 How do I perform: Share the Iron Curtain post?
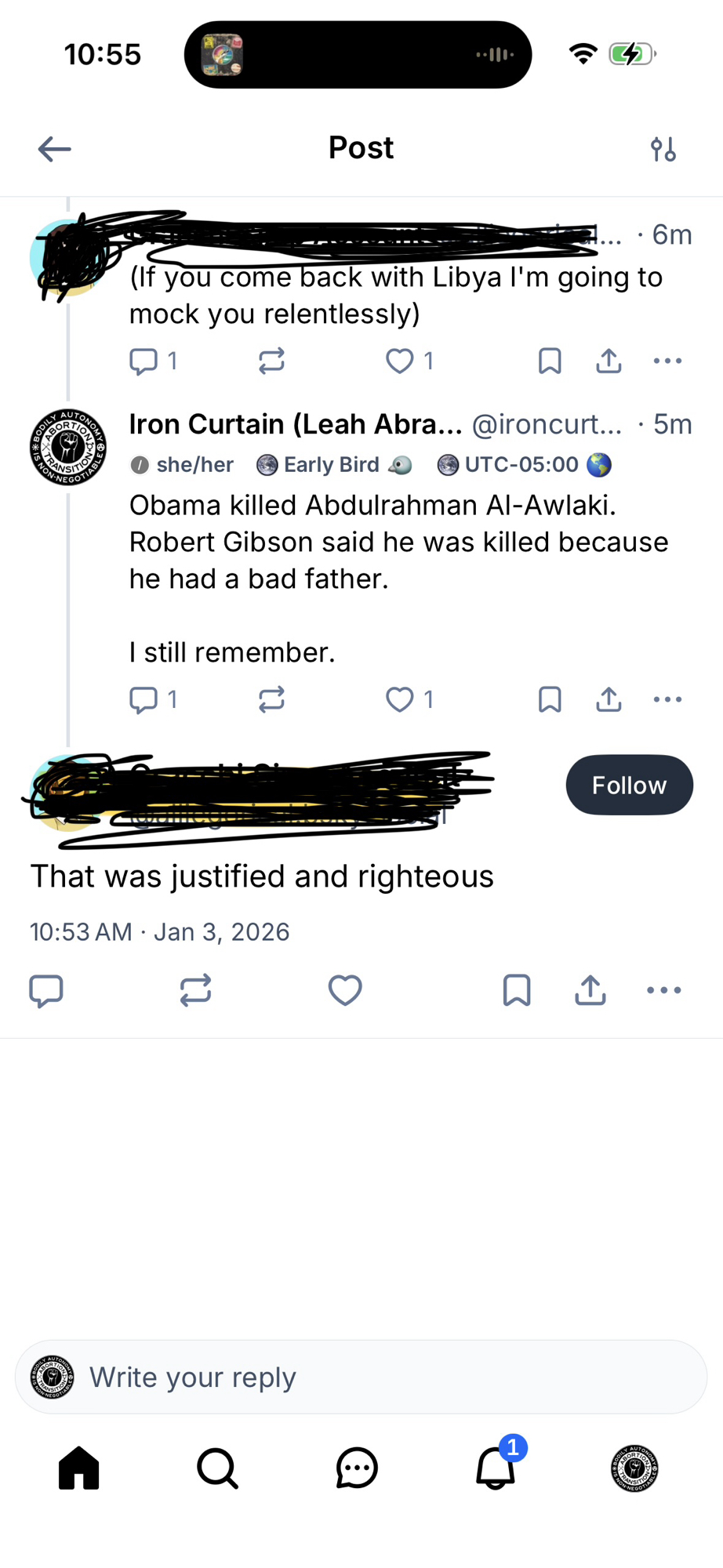(x=609, y=699)
